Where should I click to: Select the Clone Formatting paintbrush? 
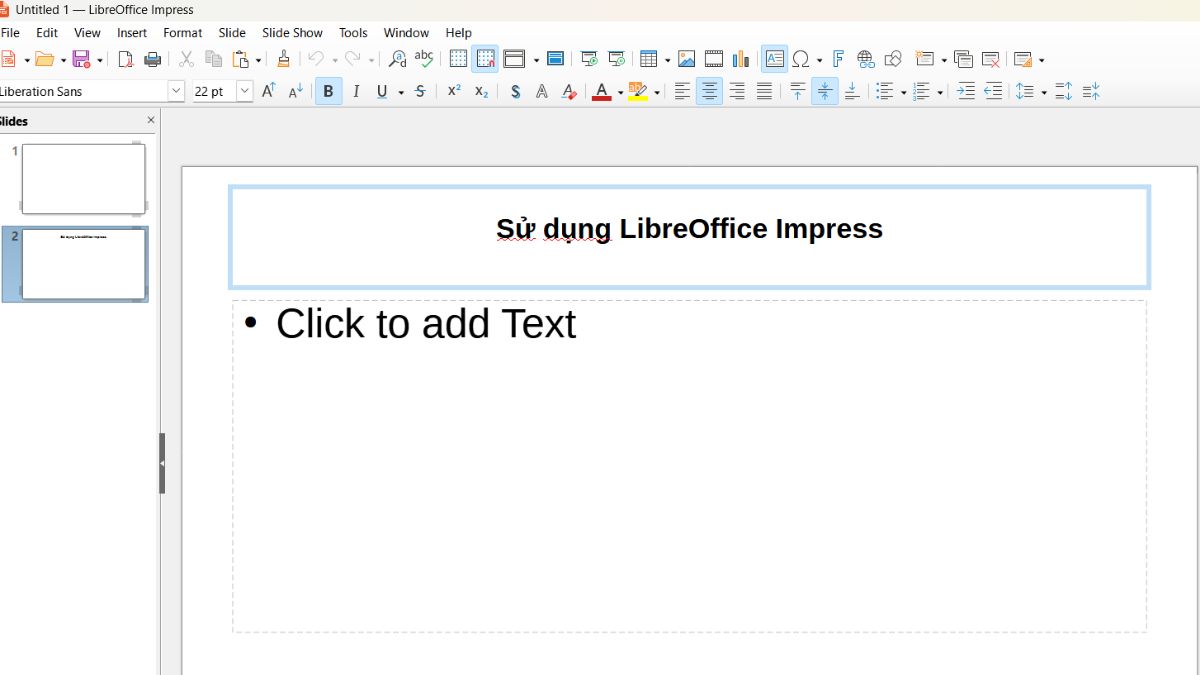point(284,59)
